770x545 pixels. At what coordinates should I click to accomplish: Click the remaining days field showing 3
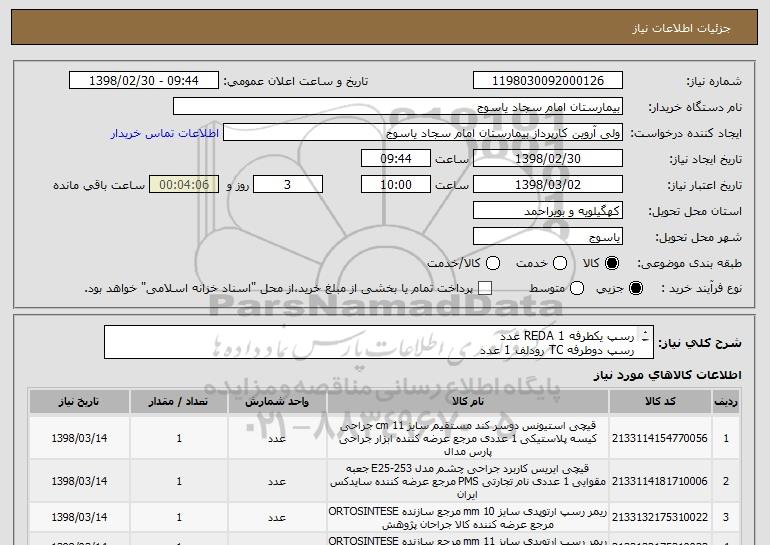288,185
